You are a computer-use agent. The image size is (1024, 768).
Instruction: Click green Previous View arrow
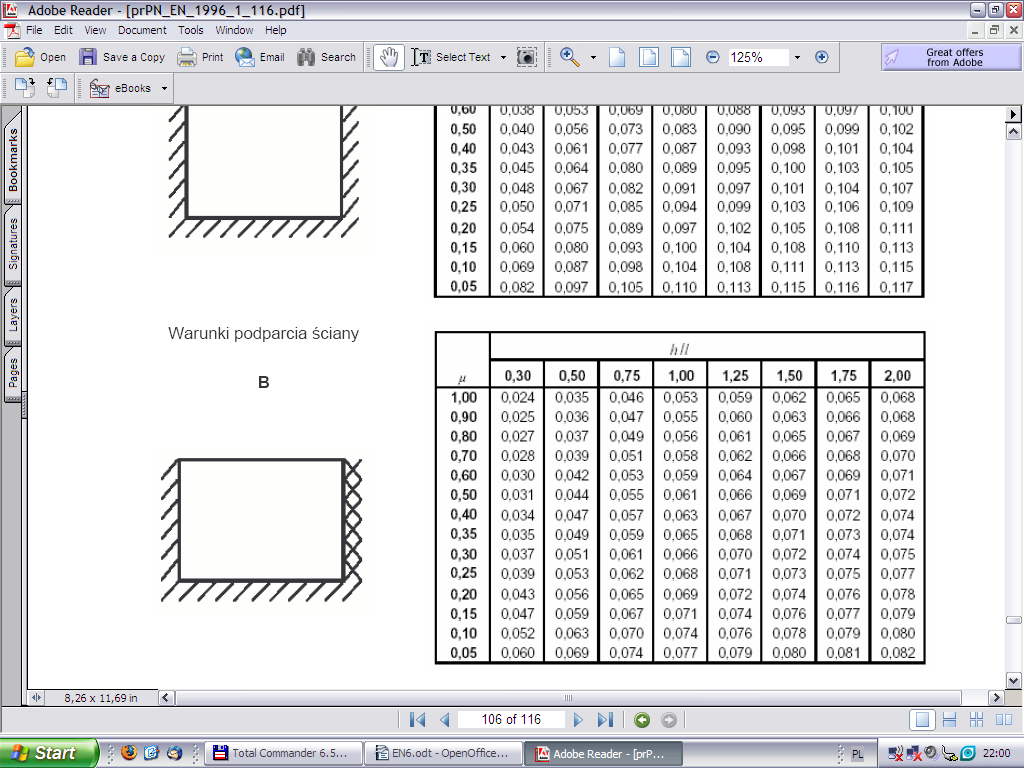tap(642, 720)
